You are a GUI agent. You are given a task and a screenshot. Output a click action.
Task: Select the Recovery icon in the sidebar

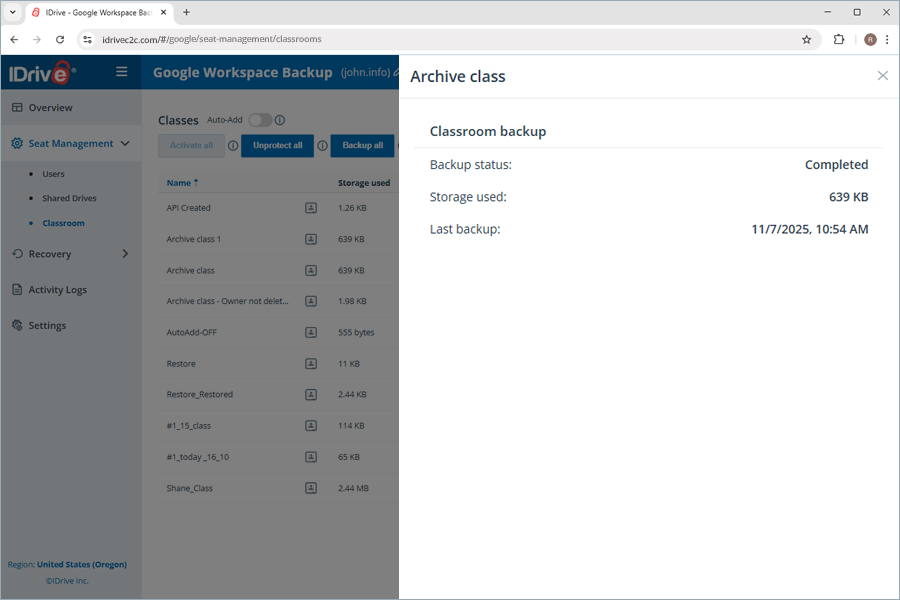tap(17, 253)
